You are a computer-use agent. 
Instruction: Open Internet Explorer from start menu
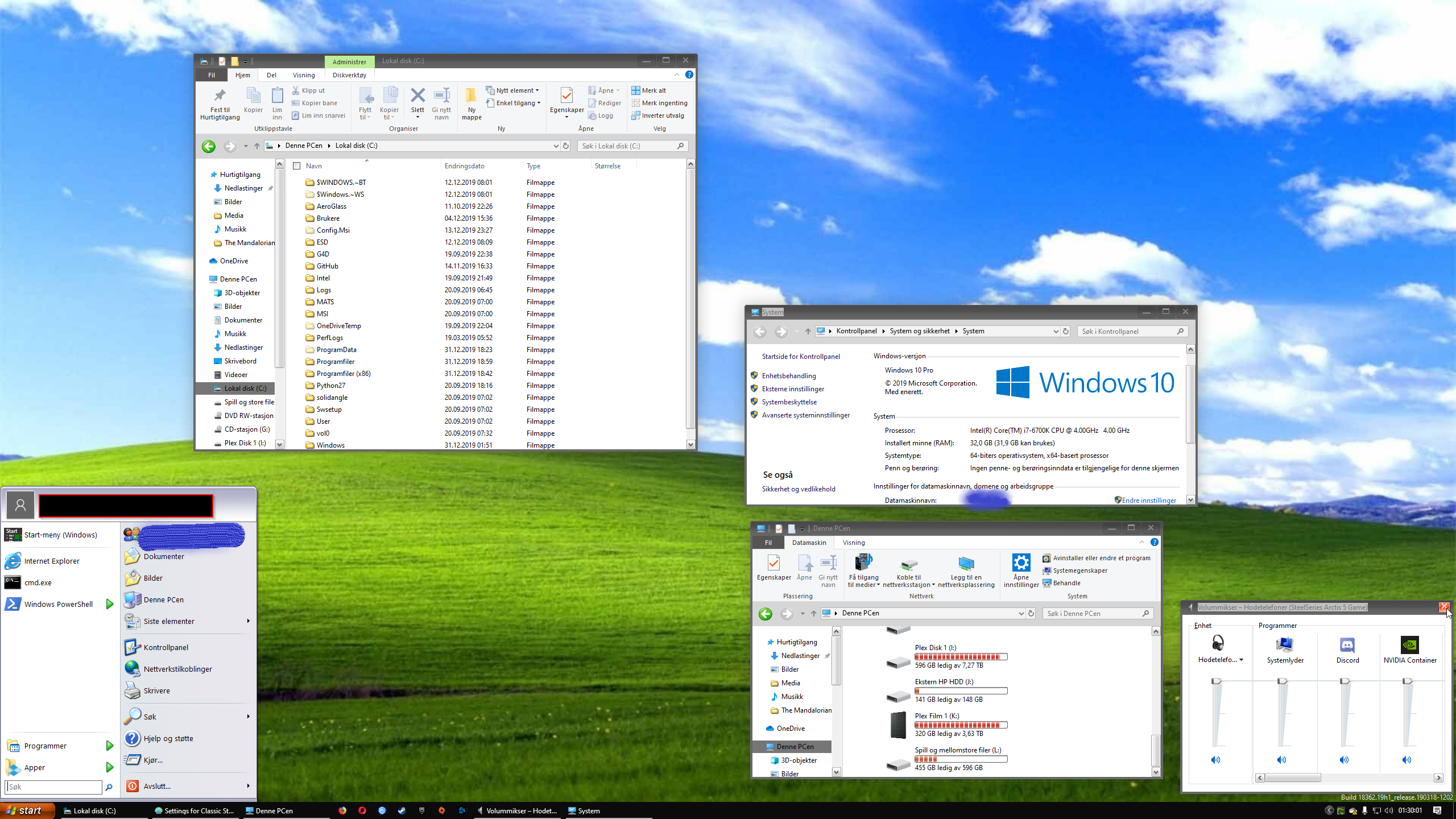[x=51, y=561]
